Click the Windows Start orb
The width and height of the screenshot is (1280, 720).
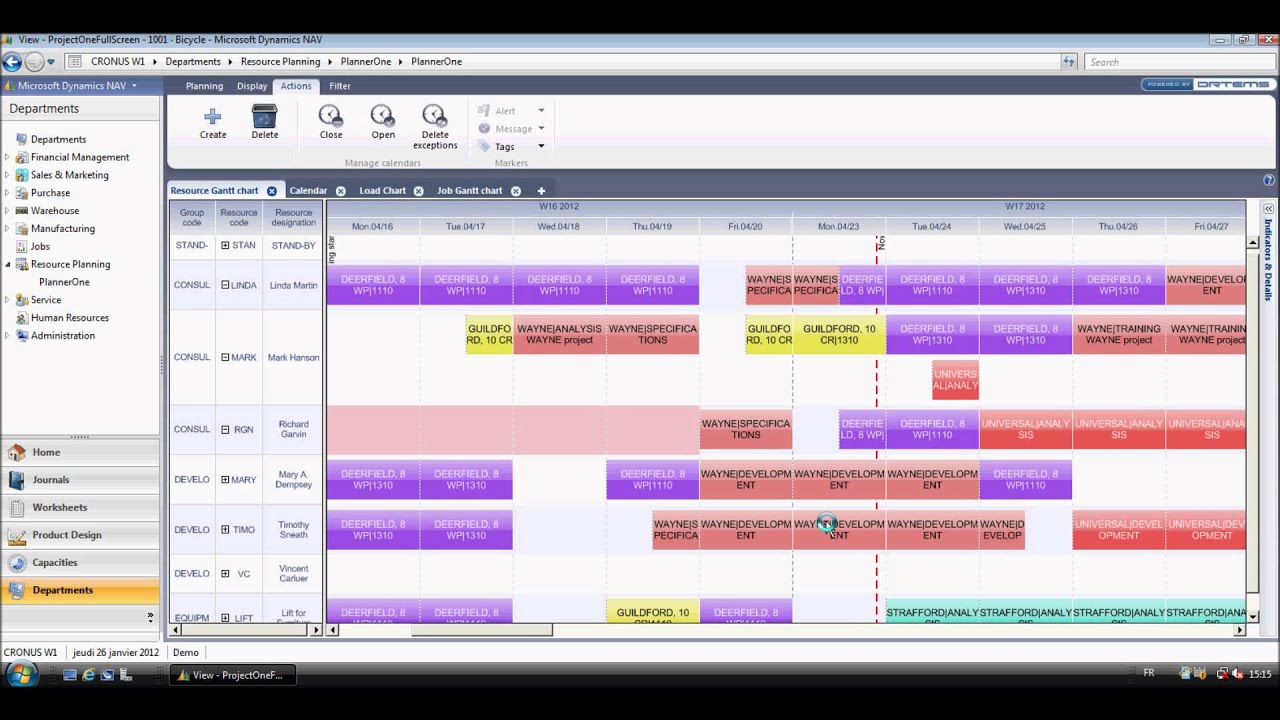21,675
